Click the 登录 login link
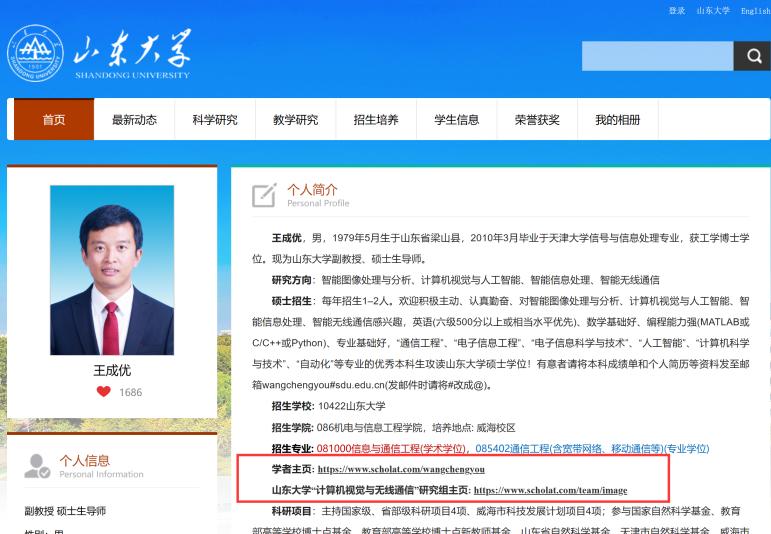The height and width of the screenshot is (534, 771). [677, 11]
